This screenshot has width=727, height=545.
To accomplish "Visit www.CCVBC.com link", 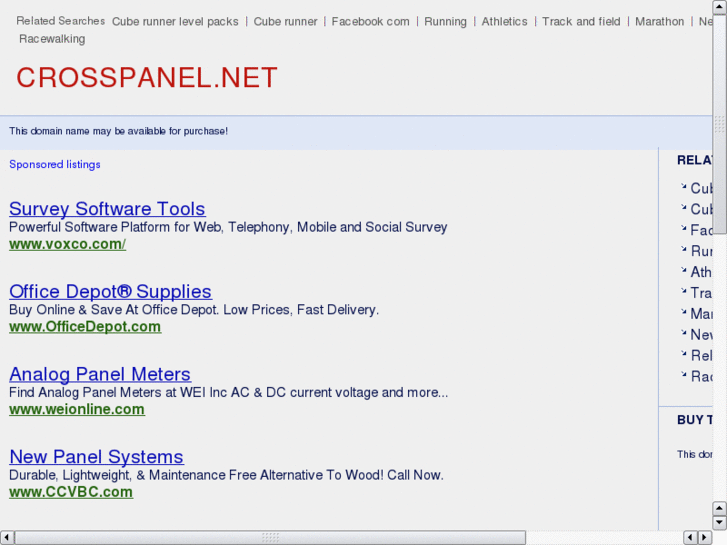I will pyautogui.click(x=71, y=492).
